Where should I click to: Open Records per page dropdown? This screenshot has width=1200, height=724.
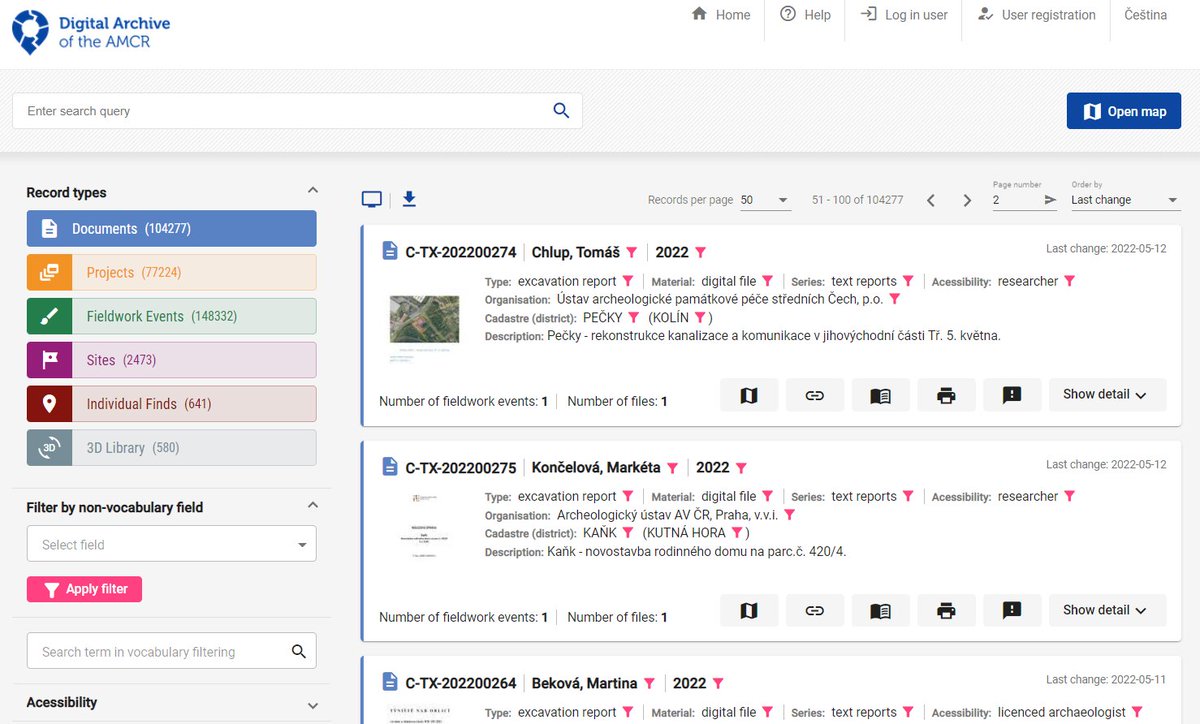[x=765, y=200]
